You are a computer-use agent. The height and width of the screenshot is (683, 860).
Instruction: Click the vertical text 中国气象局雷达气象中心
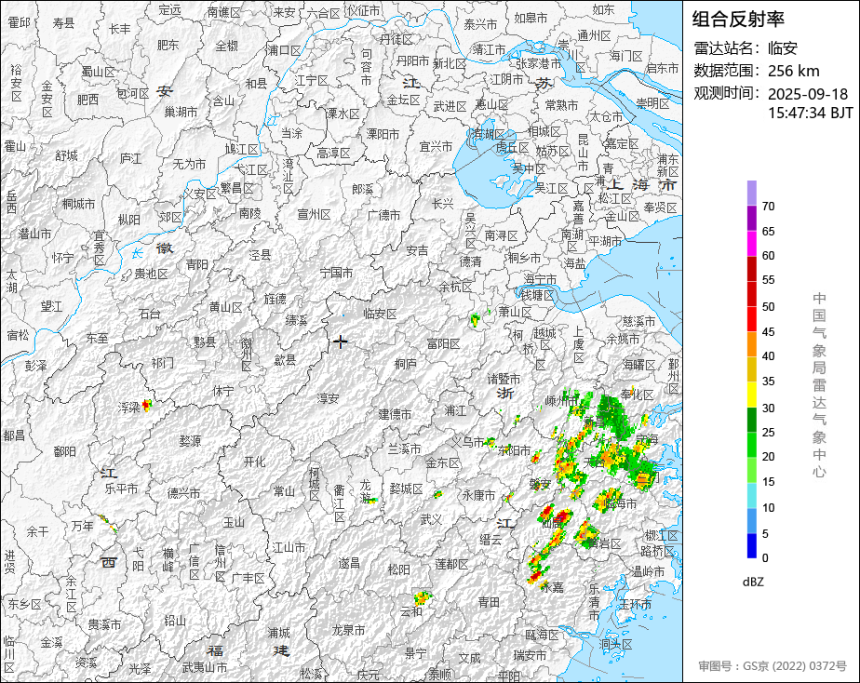tap(819, 385)
